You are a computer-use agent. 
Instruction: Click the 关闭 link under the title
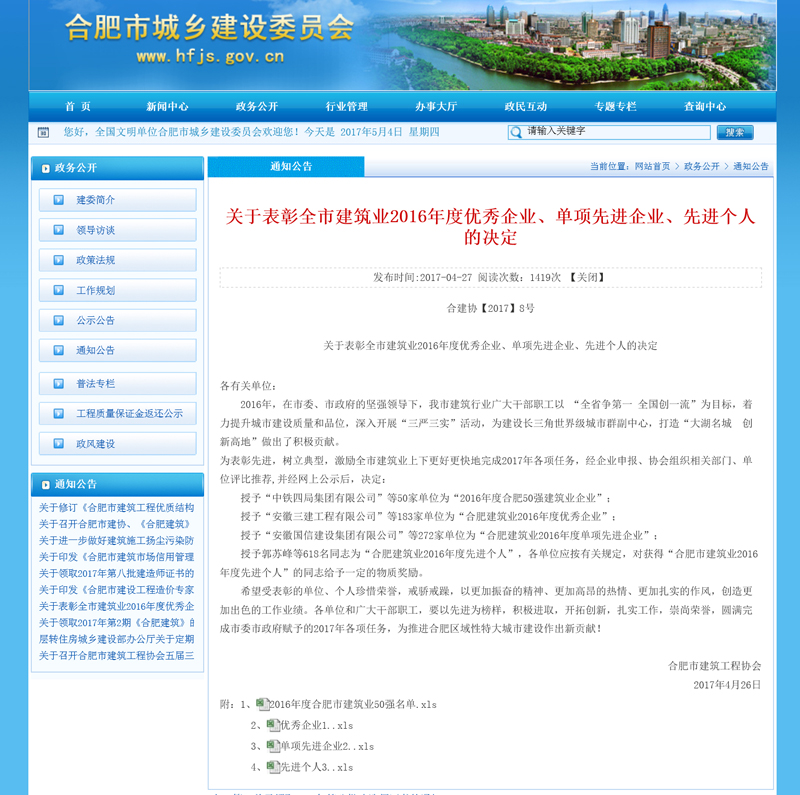587,277
